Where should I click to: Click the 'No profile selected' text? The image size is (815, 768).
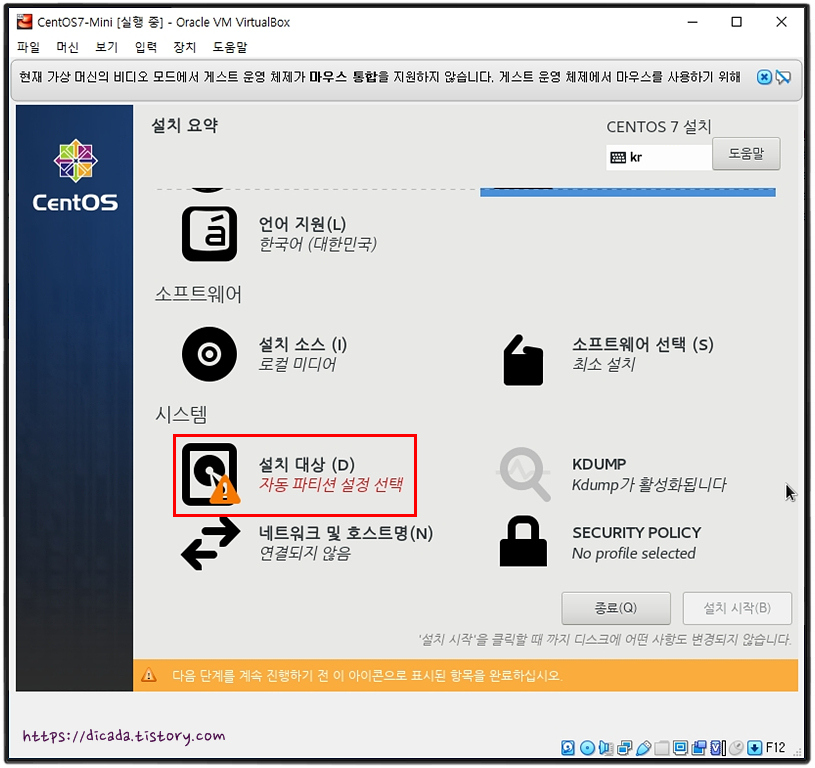[x=634, y=553]
